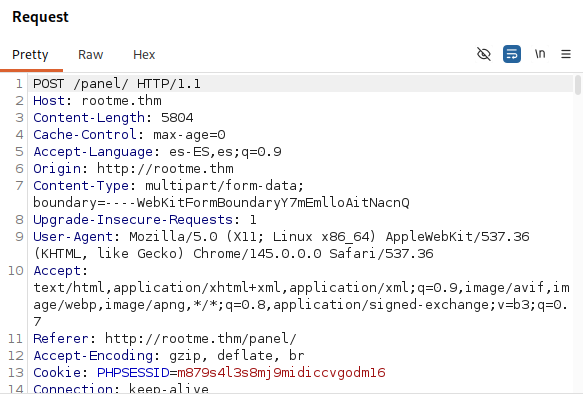Switch to the Raw tab

[x=90, y=55]
